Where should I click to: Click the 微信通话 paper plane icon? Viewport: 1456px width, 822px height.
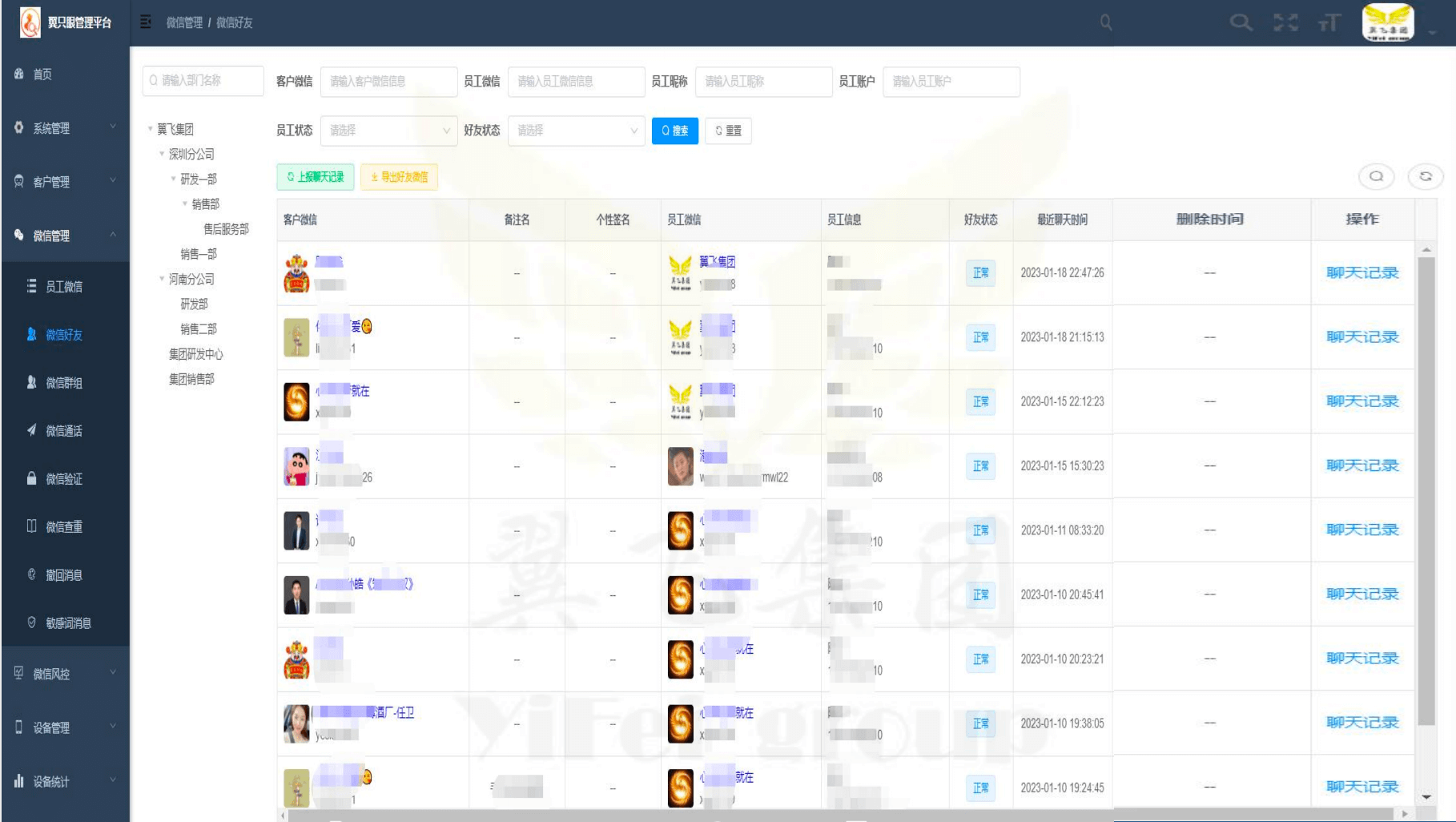(32, 430)
